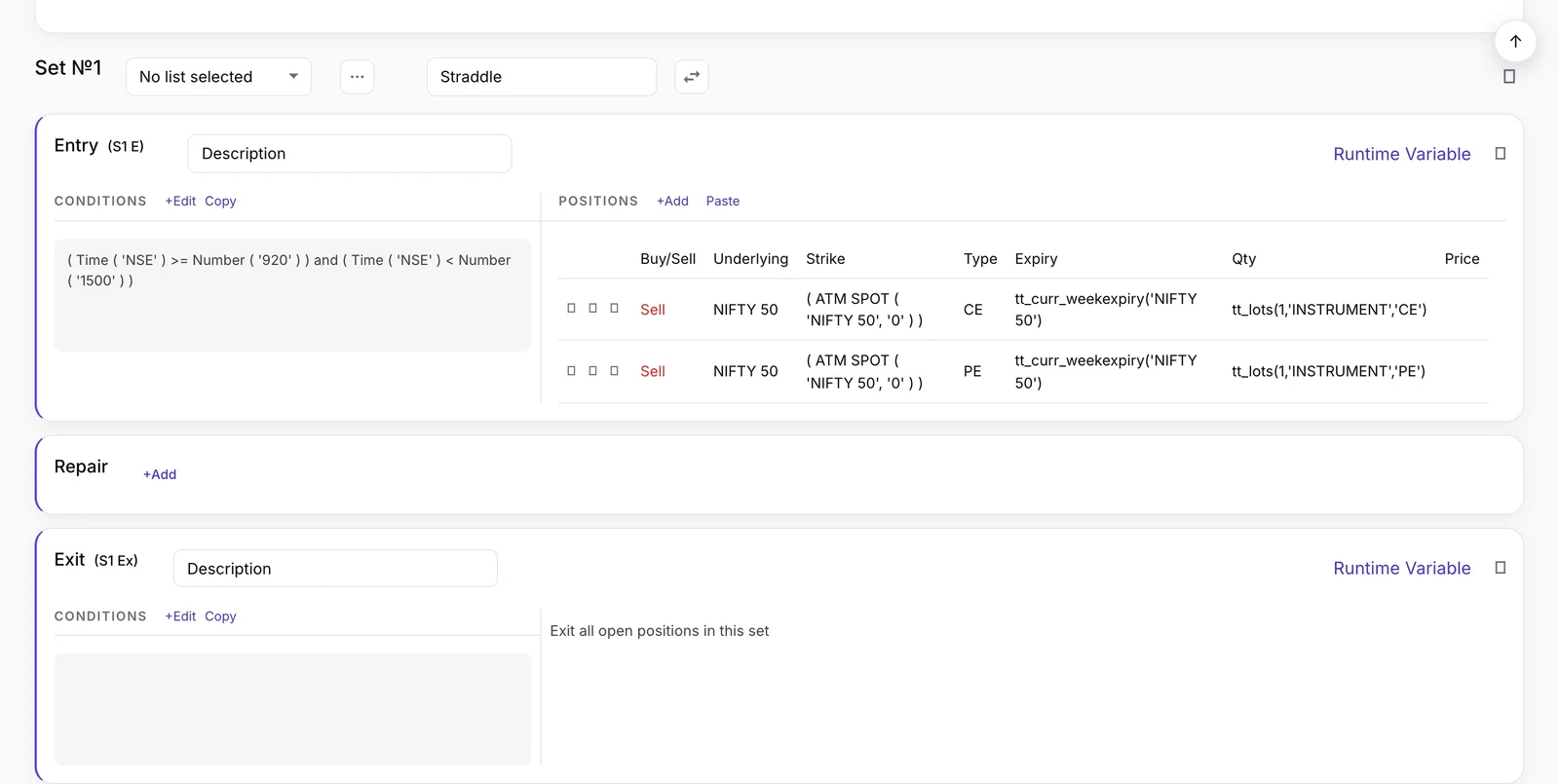Click +Edit under Entry conditions
Viewport: 1559px width, 784px height.
click(180, 201)
